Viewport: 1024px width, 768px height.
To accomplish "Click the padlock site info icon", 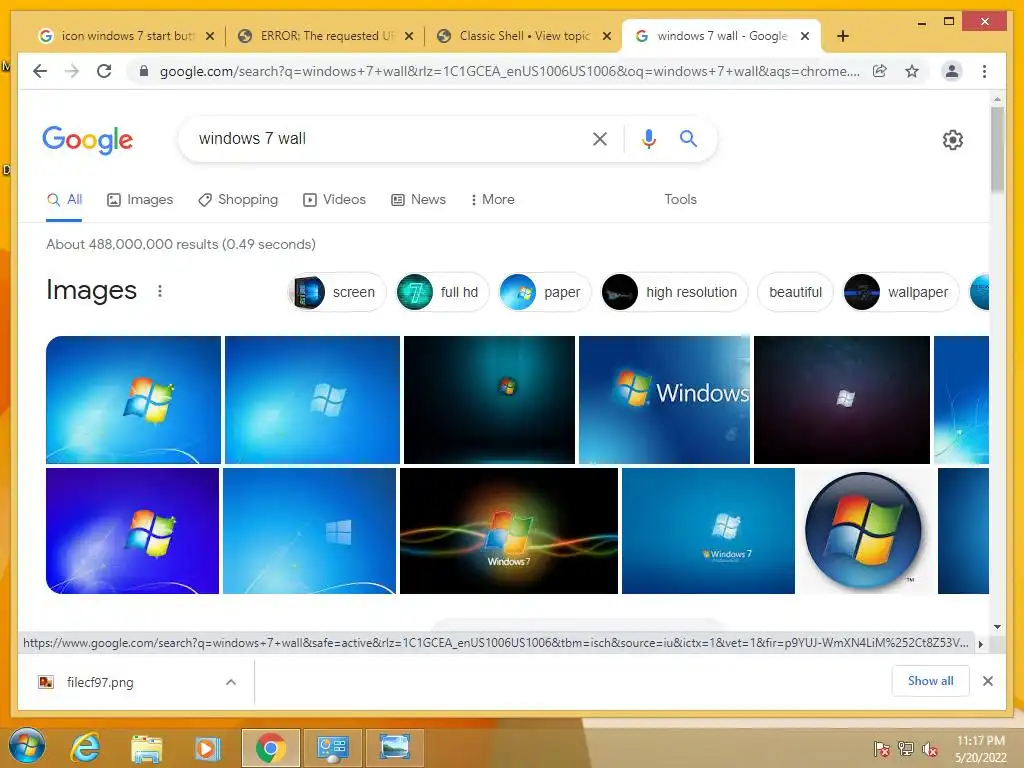I will 144,71.
